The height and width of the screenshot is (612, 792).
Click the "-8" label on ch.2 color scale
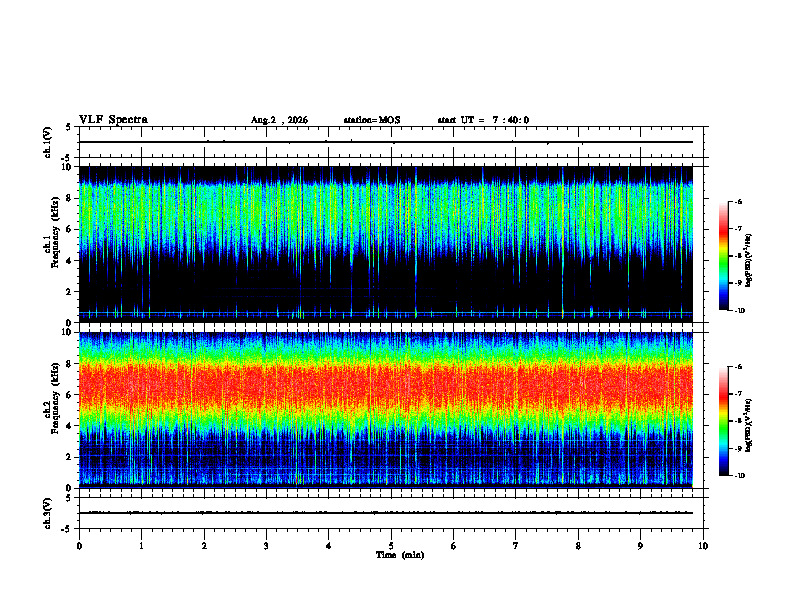click(x=739, y=421)
